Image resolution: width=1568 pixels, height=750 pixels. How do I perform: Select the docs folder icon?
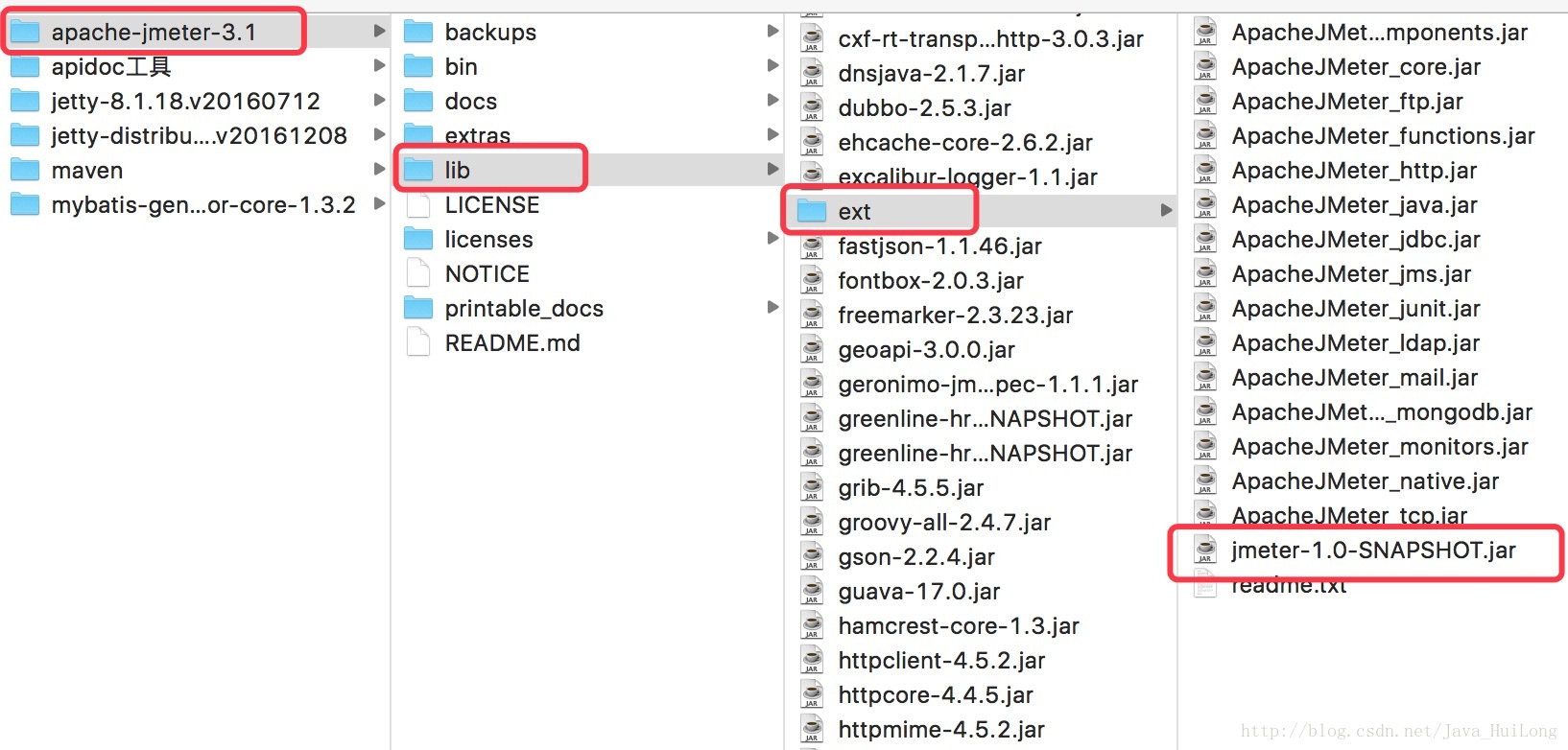click(418, 101)
